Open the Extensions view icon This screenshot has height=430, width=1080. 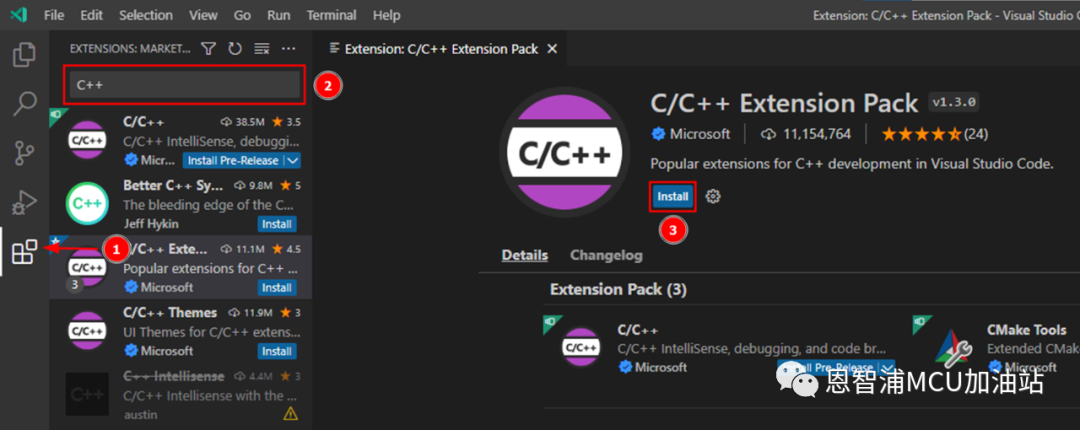pos(25,252)
